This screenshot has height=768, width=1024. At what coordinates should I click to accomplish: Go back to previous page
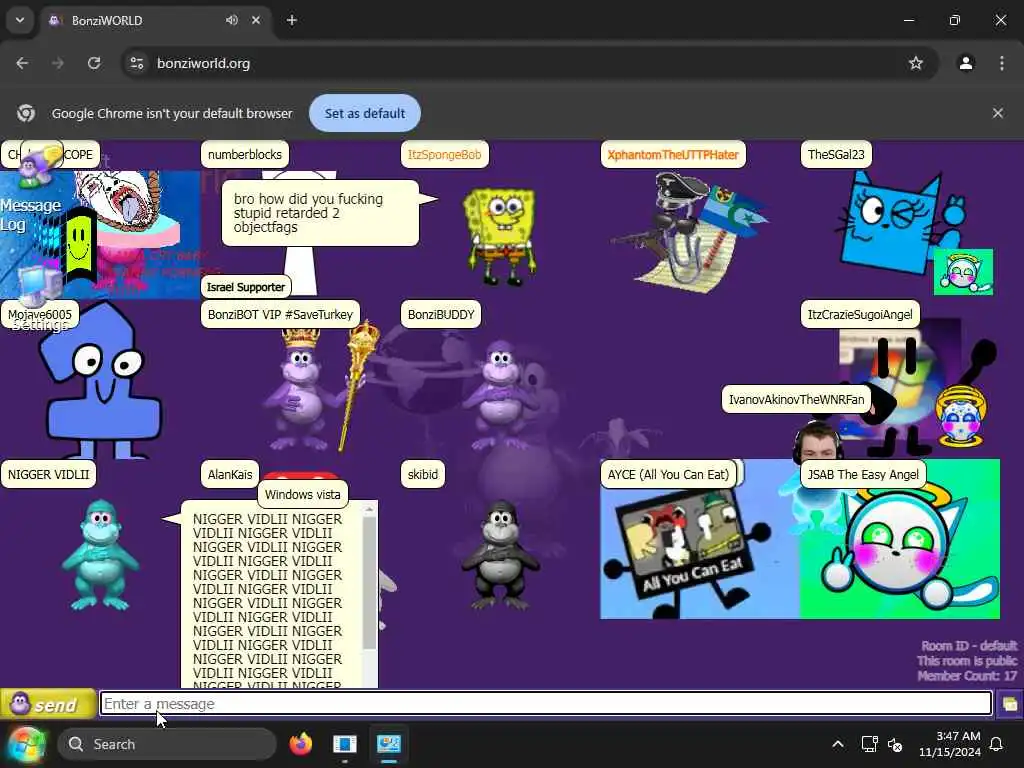point(22,63)
